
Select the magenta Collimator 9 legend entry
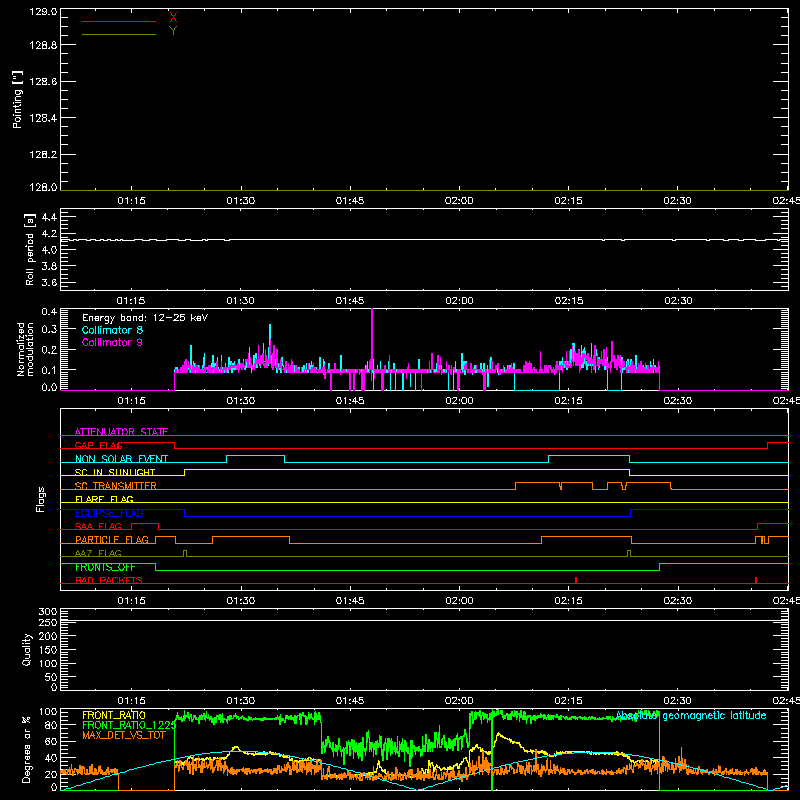pyautogui.click(x=112, y=342)
